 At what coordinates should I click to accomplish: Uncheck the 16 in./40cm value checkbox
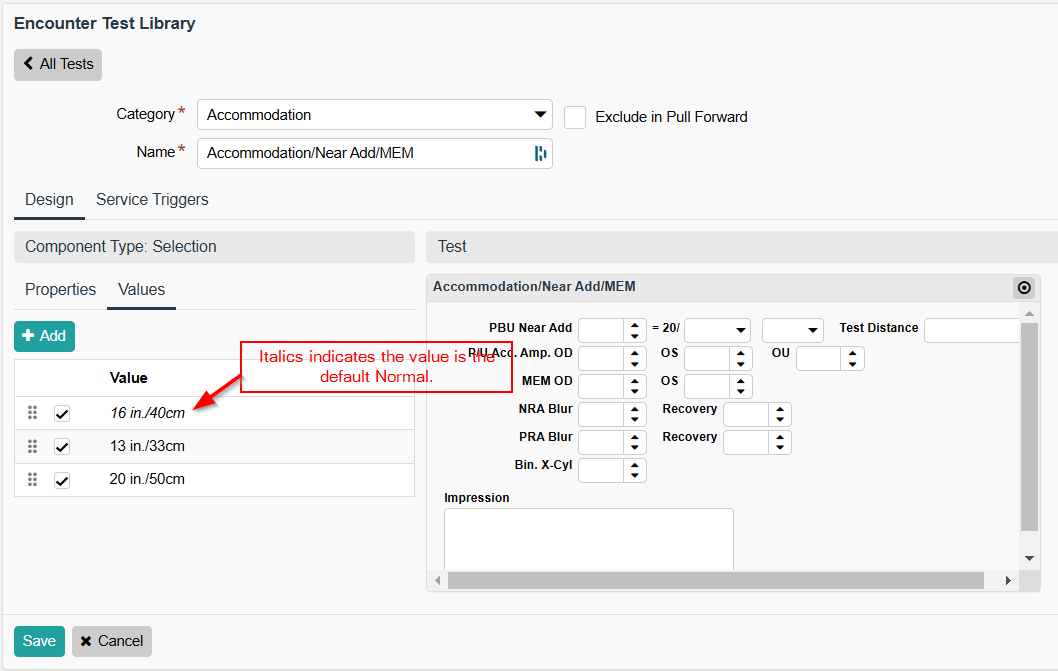(x=62, y=414)
